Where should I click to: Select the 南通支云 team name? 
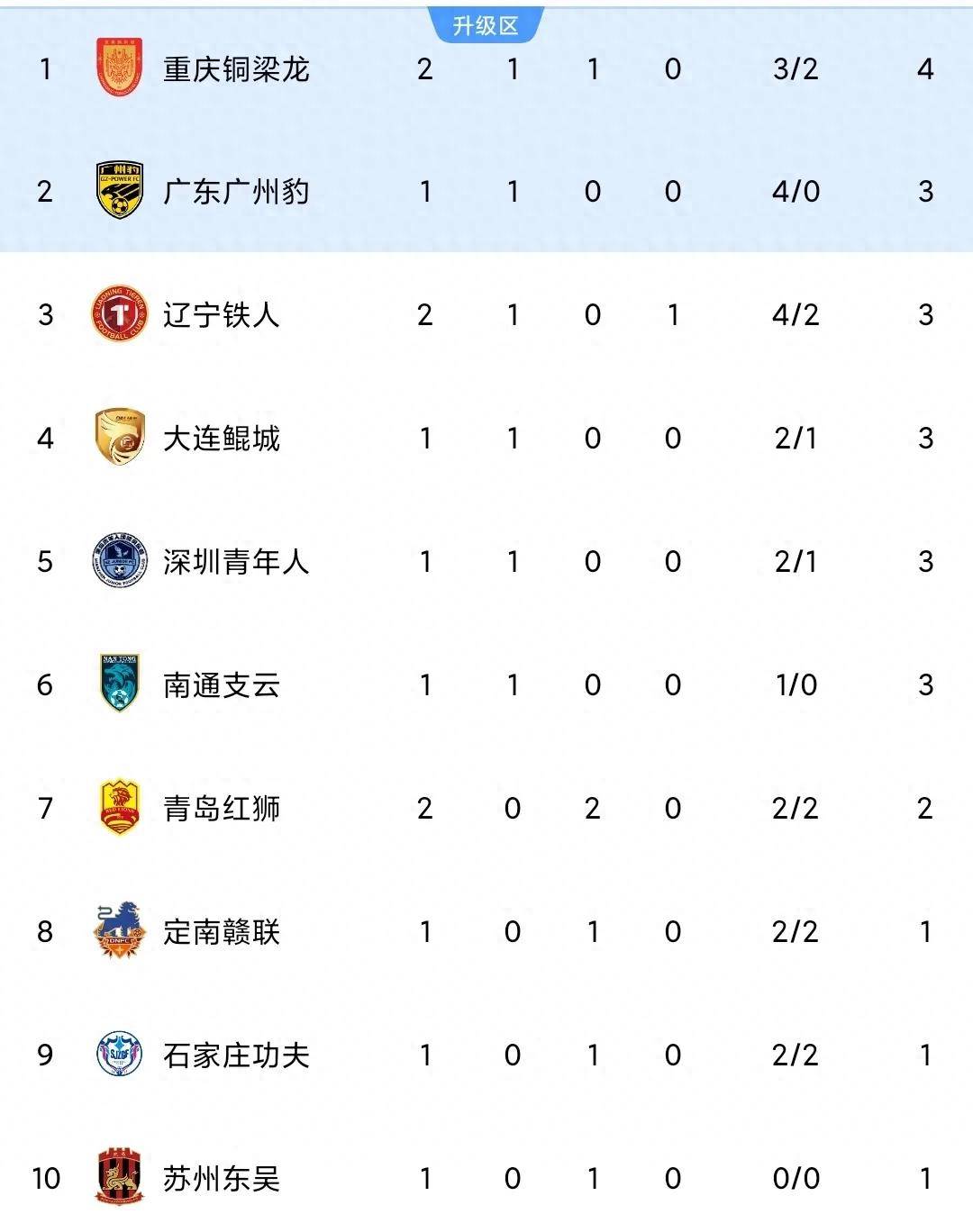point(222,685)
